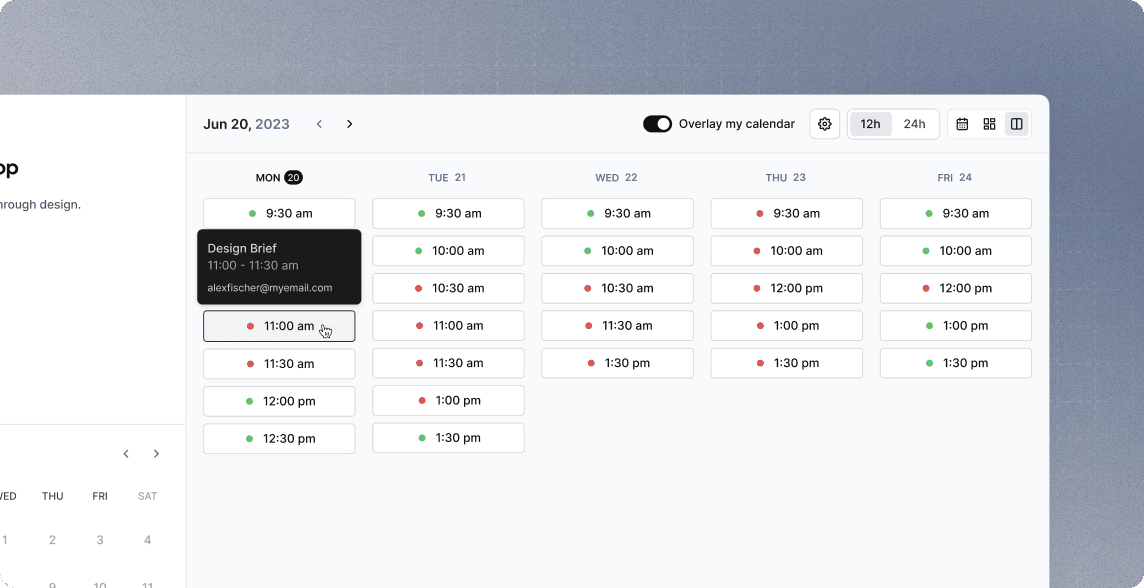This screenshot has width=1144, height=588.
Task: Go to next week arrow beside Jun 20
Action: coord(349,124)
